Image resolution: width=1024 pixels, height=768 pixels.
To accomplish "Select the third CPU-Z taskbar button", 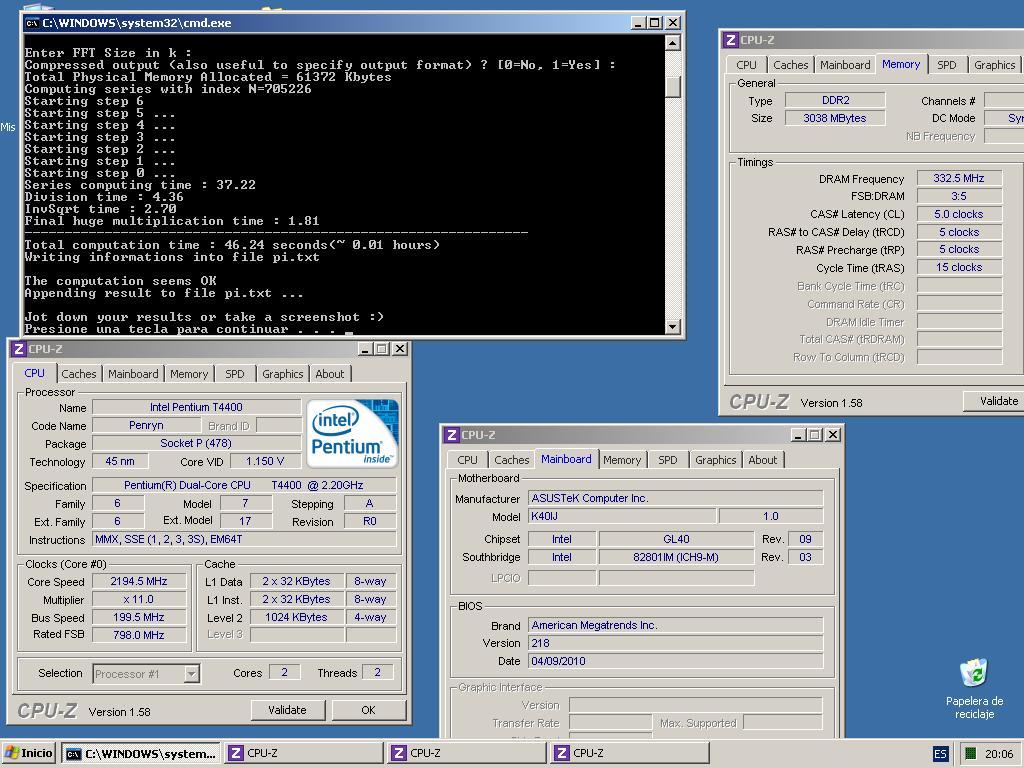I will [630, 753].
